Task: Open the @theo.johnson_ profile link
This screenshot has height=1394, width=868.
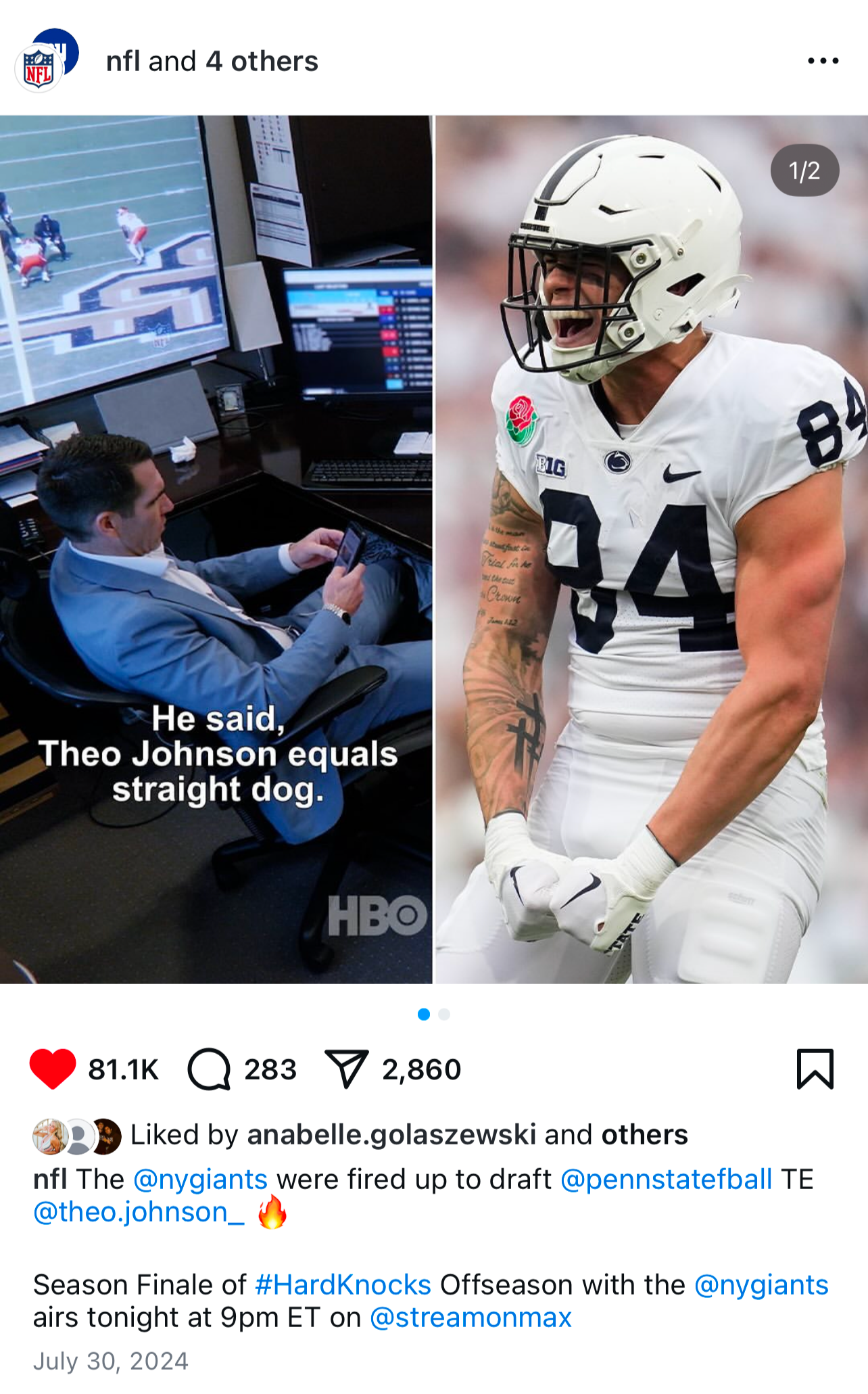Action: [139, 1211]
